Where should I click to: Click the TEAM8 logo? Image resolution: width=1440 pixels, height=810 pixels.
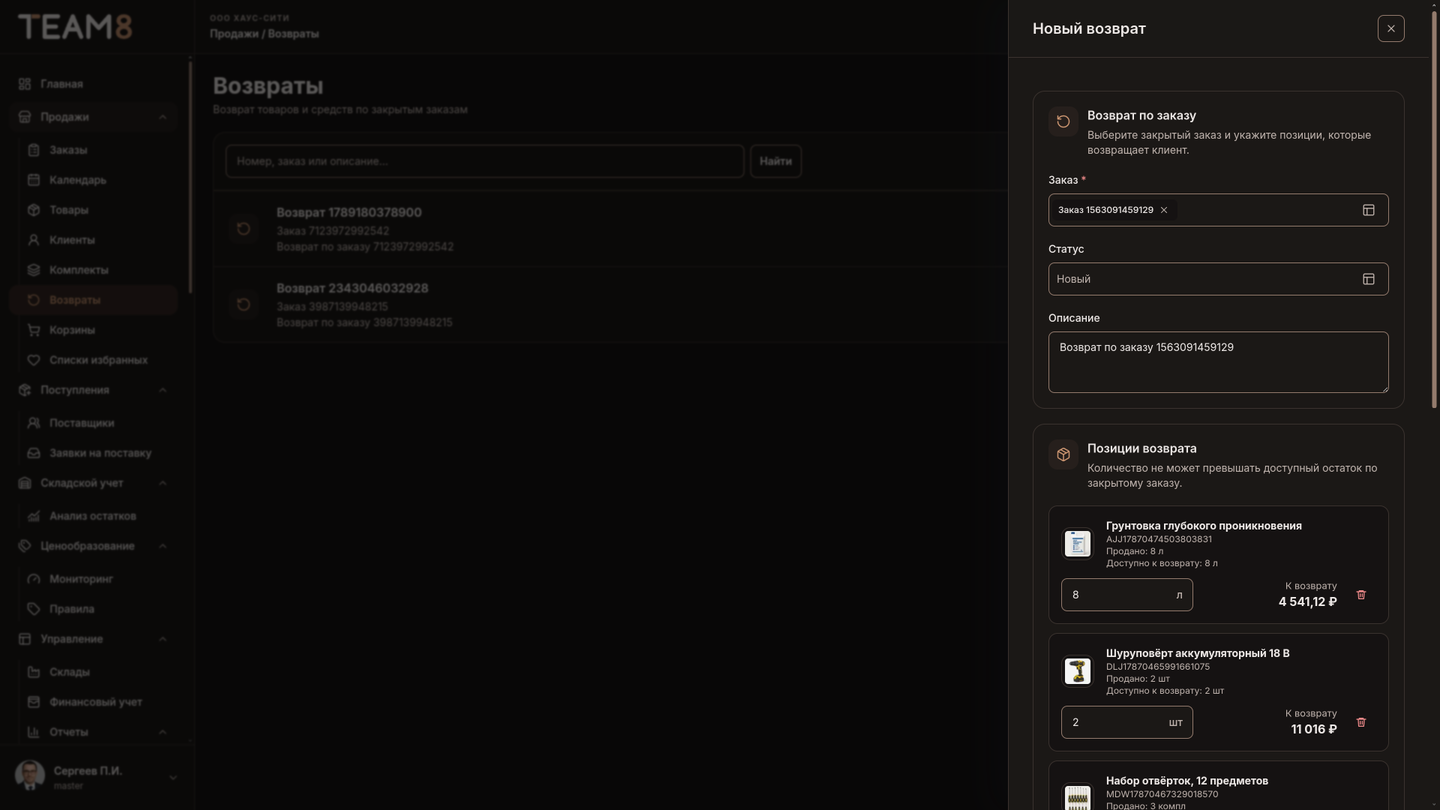pos(75,27)
